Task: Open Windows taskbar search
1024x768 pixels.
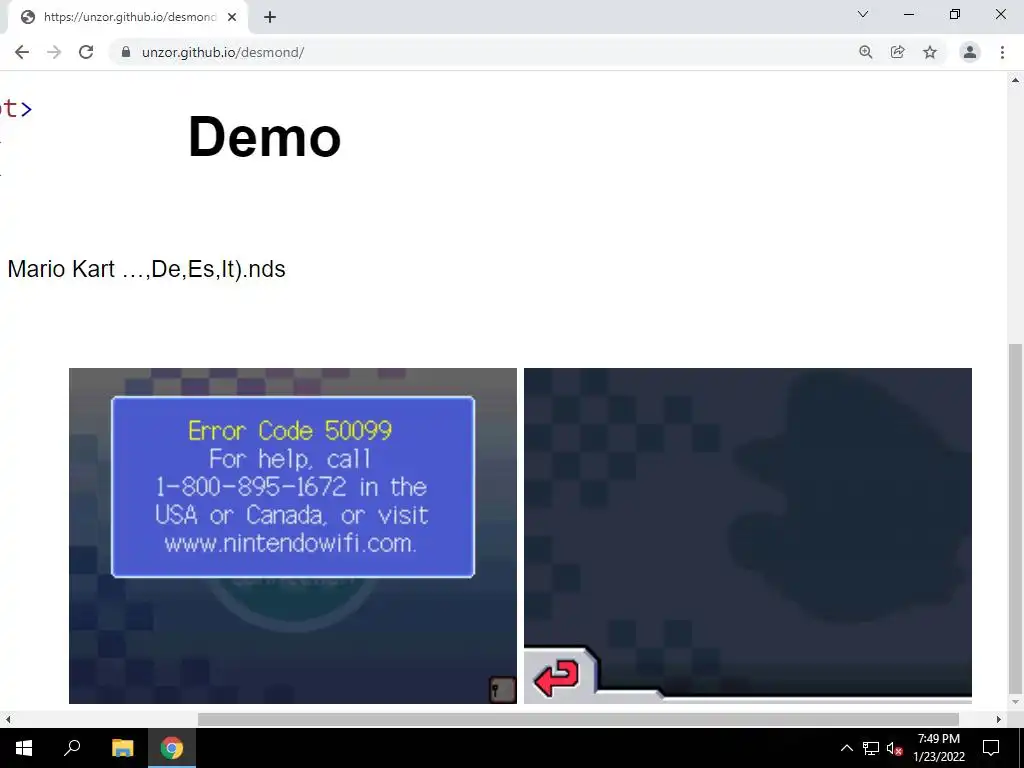Action: pos(72,748)
